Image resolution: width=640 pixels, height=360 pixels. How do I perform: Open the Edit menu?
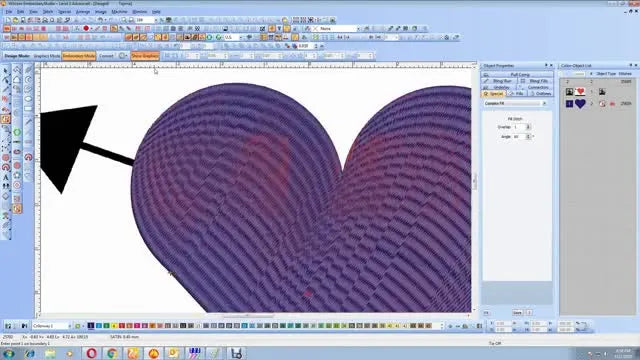(x=20, y=12)
